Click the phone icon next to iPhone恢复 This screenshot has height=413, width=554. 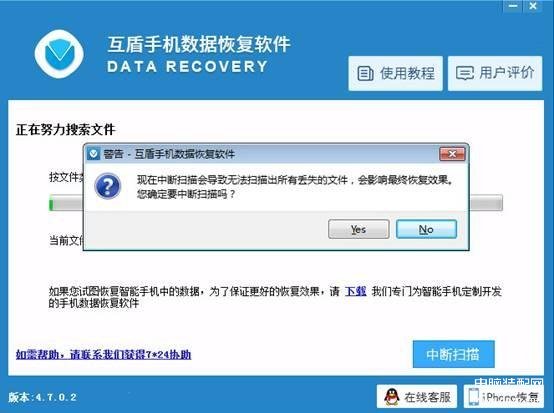coord(473,397)
